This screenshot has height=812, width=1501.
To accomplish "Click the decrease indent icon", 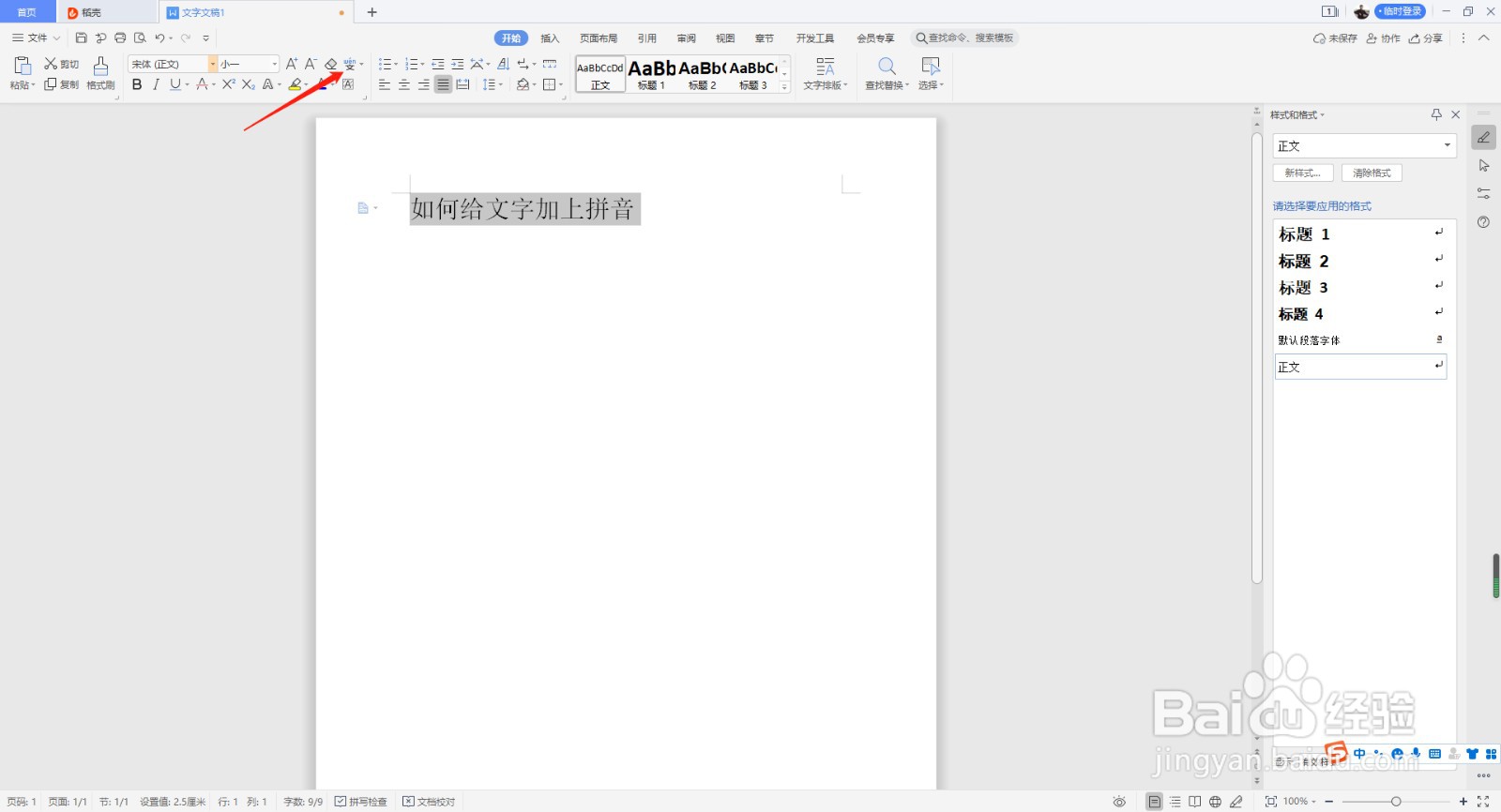I will coord(438,64).
